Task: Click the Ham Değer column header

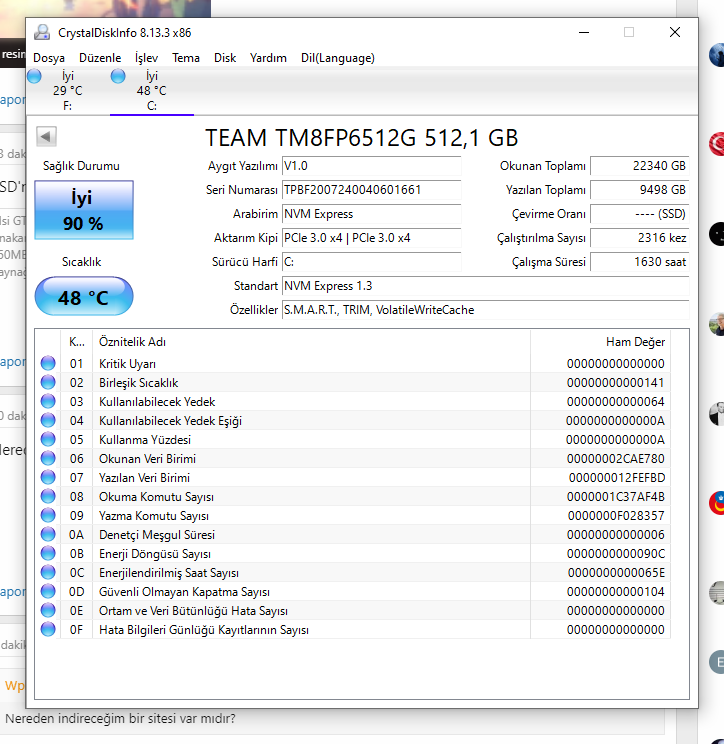Action: click(600, 342)
